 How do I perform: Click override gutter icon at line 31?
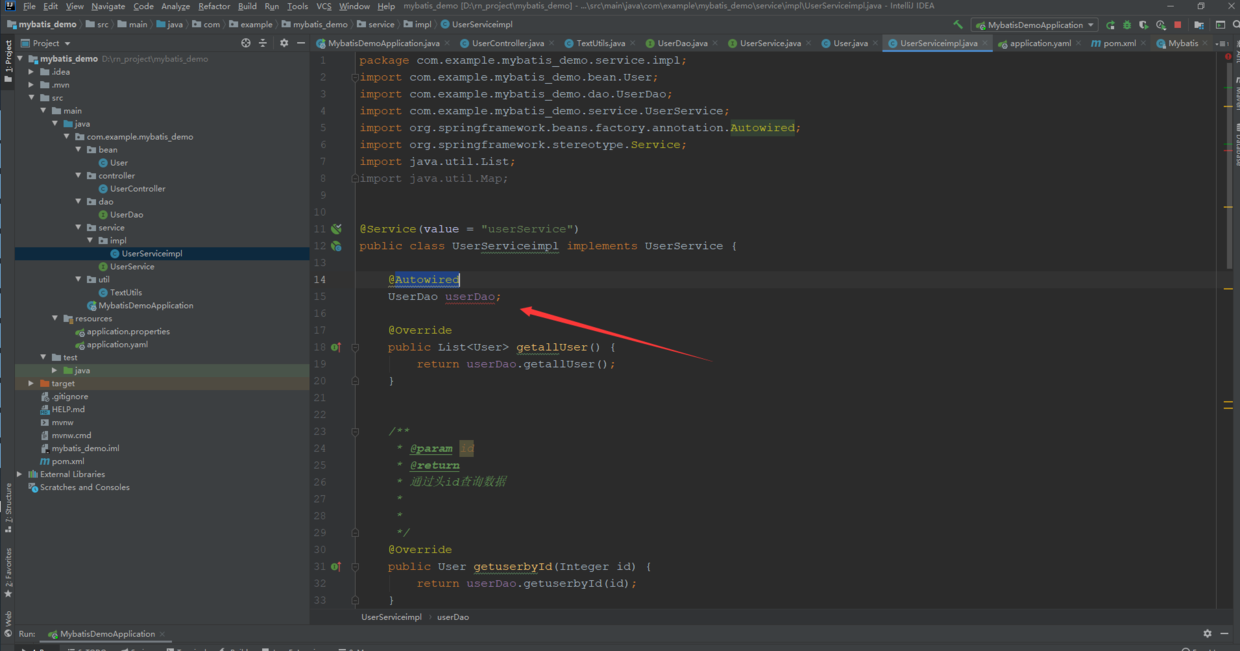pos(336,566)
